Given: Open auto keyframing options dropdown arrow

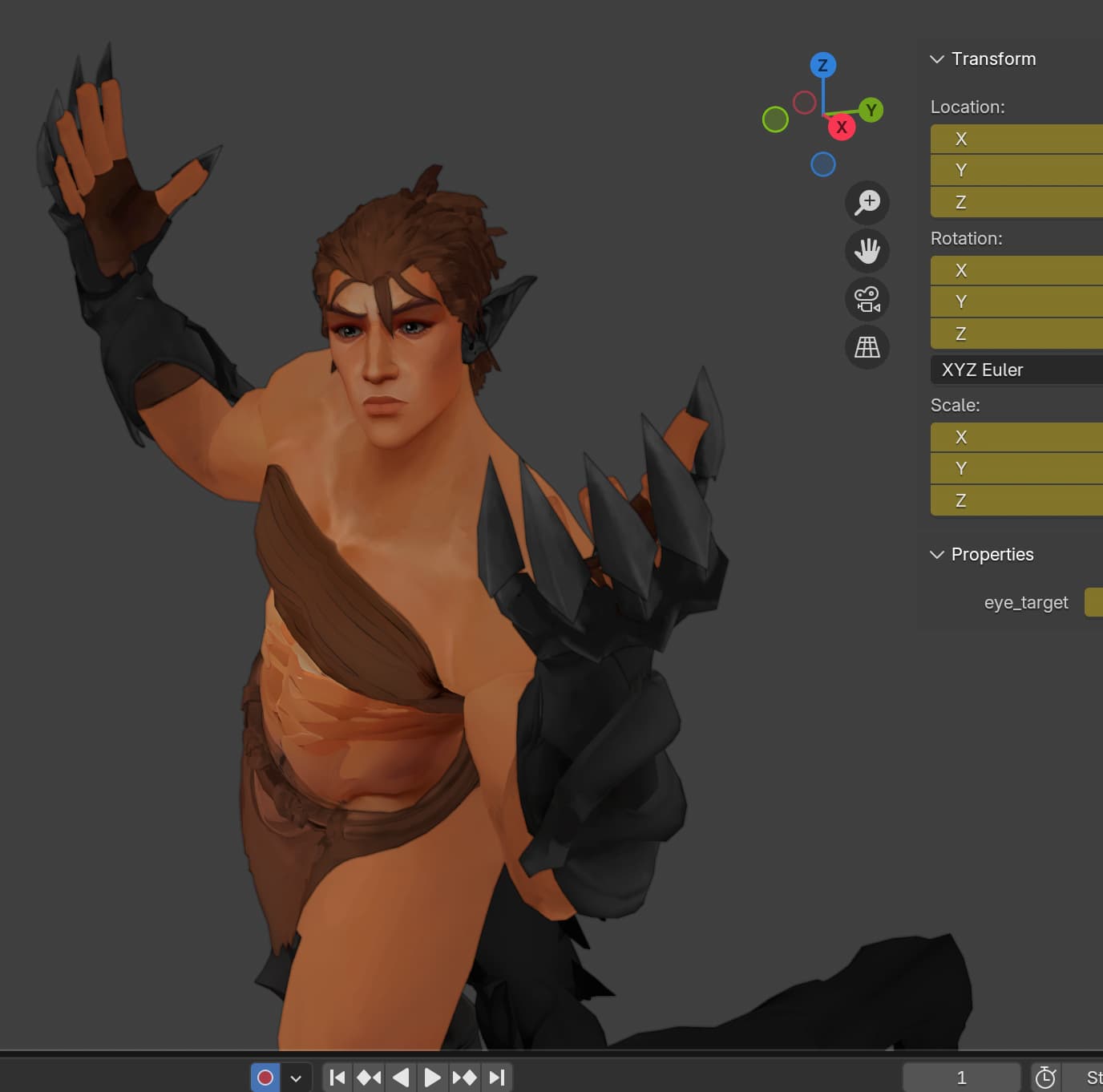Looking at the screenshot, I should [x=296, y=1078].
